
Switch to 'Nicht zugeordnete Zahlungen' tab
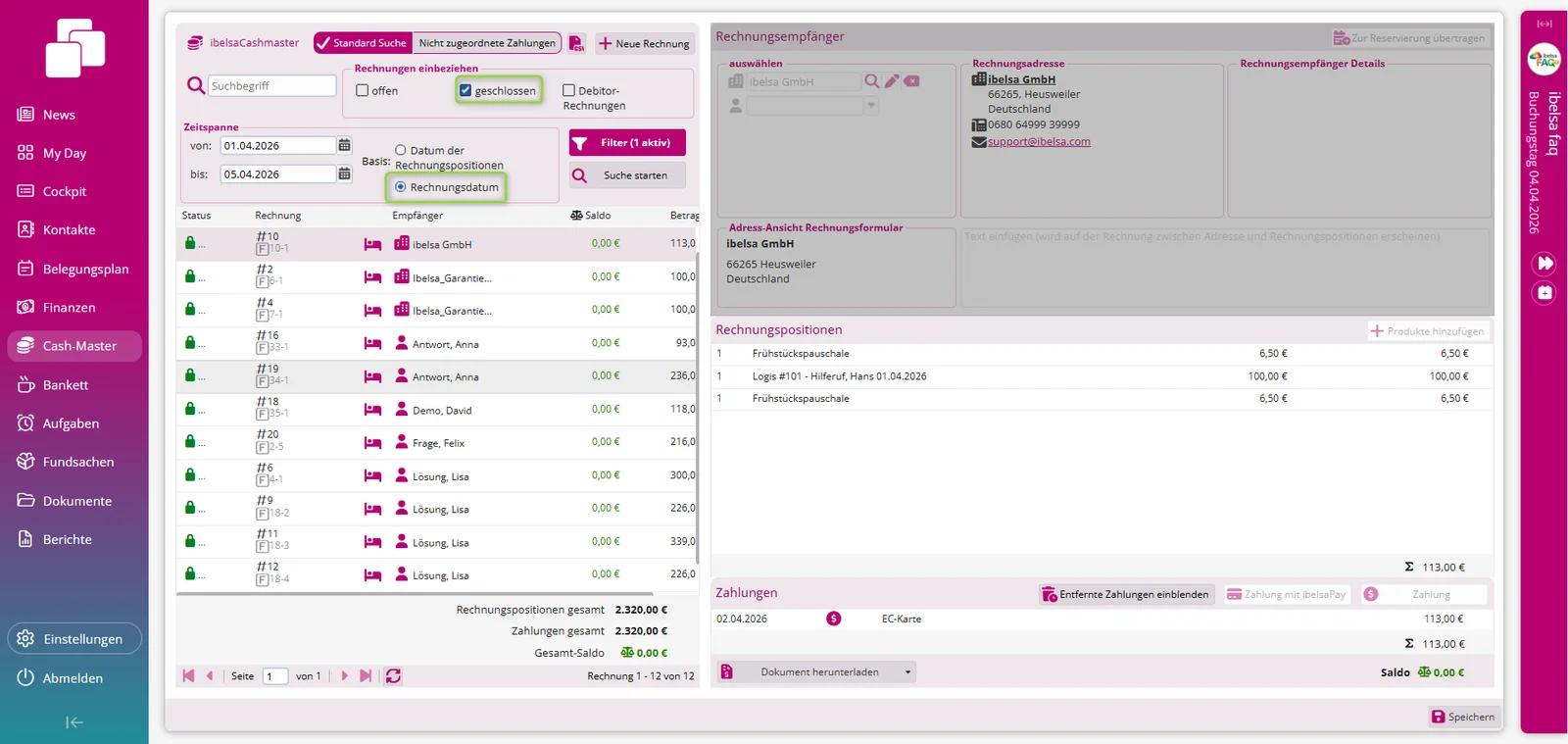tap(487, 43)
